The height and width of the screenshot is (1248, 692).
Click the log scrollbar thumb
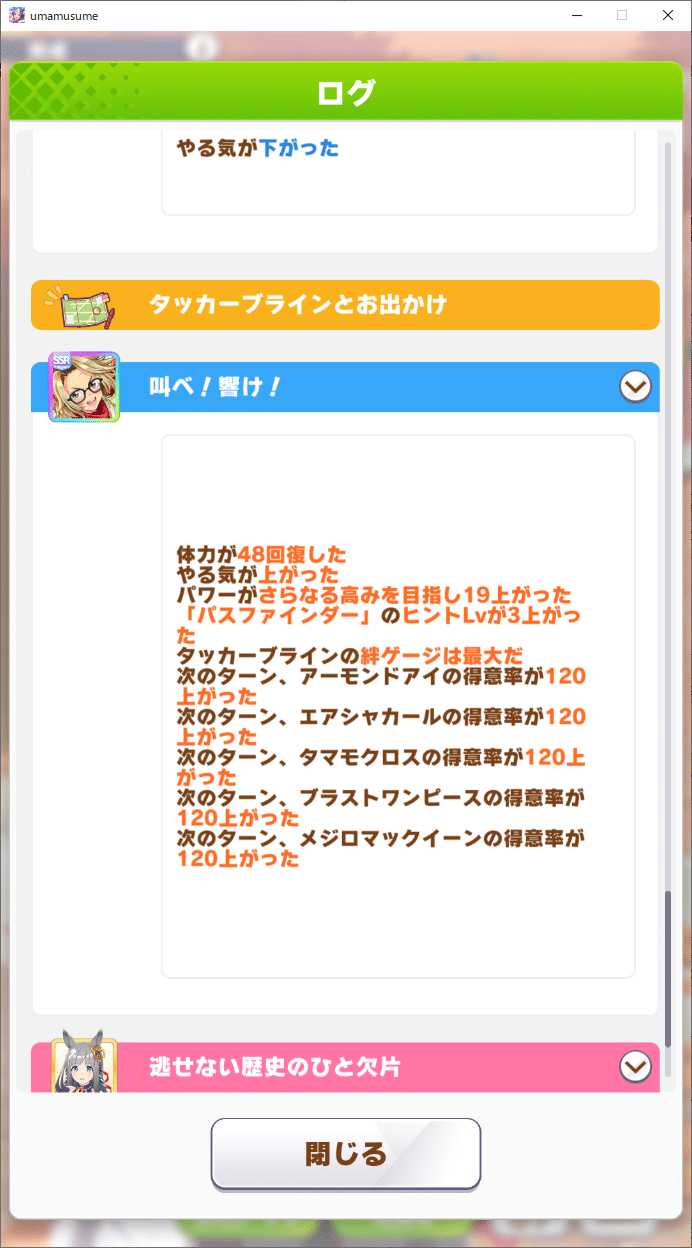tap(668, 968)
